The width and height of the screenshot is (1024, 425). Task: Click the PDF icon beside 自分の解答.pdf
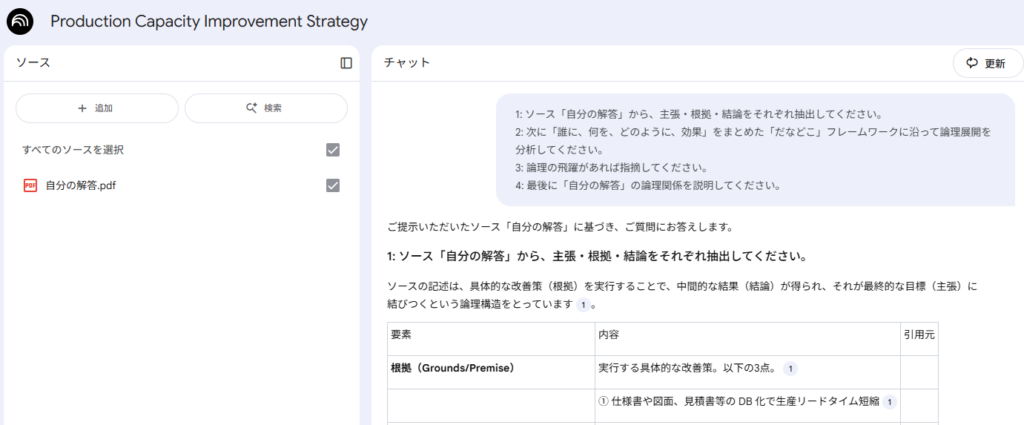(x=30, y=185)
